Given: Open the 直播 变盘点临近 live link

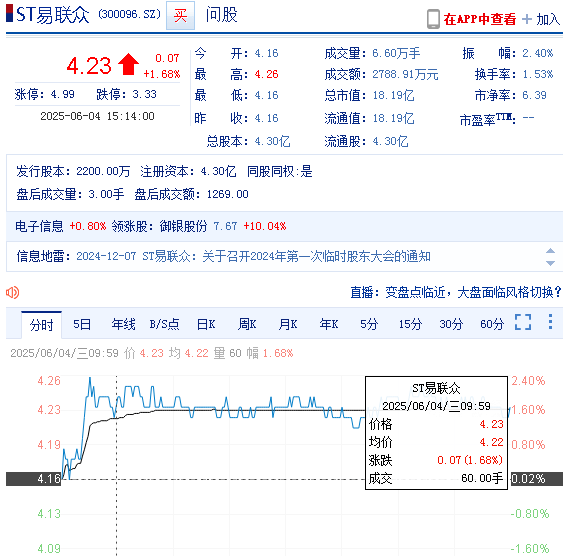Looking at the screenshot, I should point(456,293).
